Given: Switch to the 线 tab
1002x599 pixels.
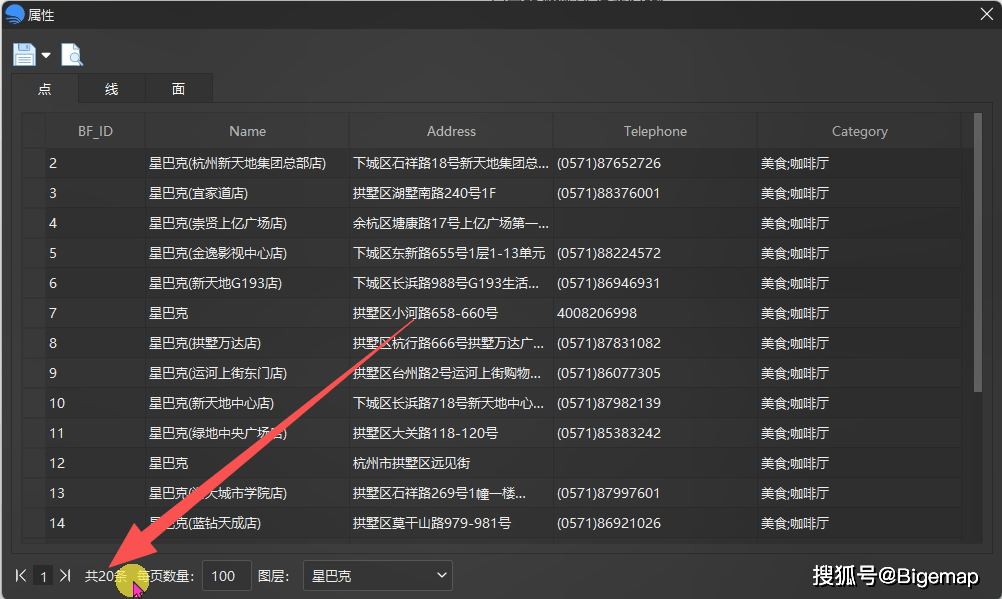Looking at the screenshot, I should (x=112, y=89).
